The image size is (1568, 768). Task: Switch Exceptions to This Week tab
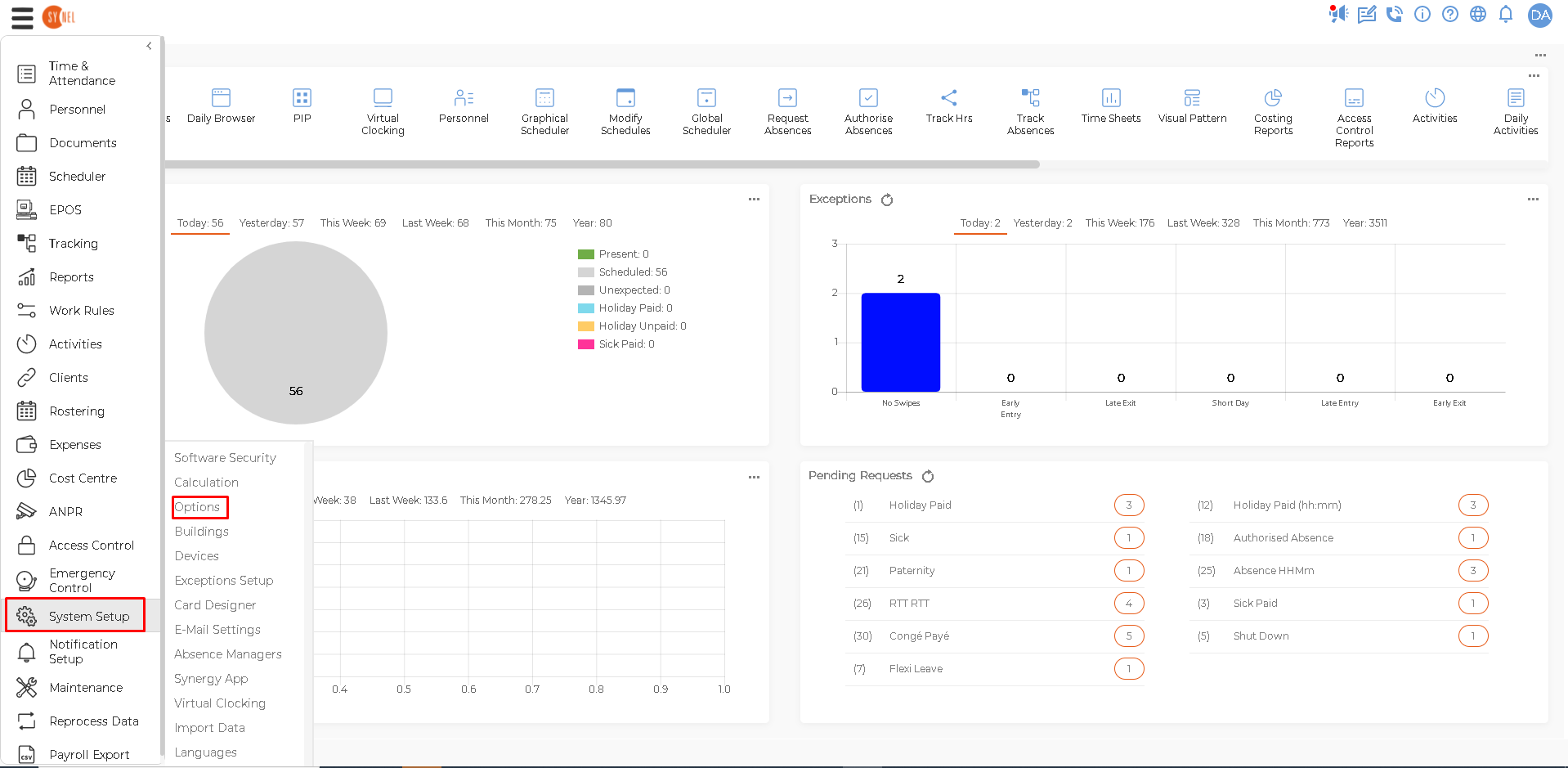[1120, 223]
